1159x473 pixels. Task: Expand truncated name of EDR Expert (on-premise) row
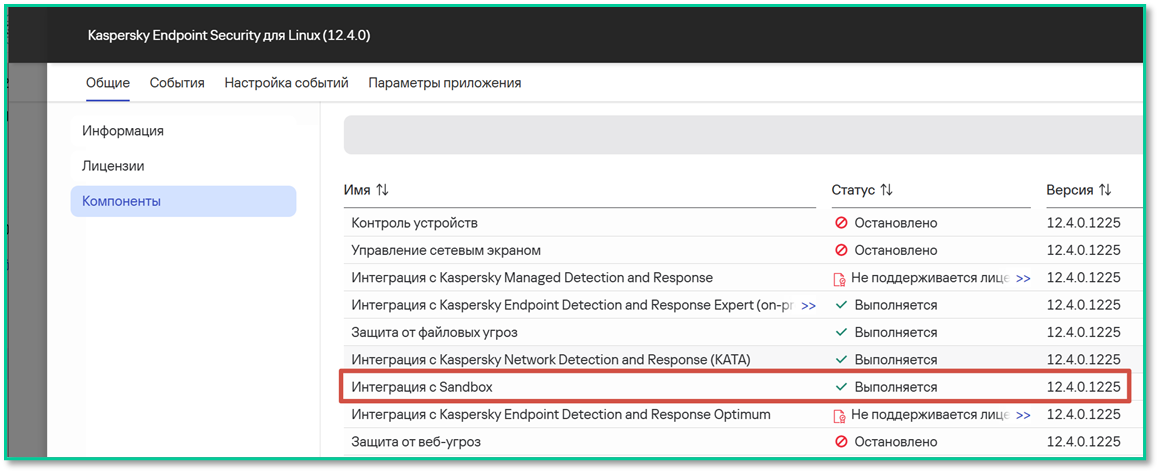coord(808,305)
